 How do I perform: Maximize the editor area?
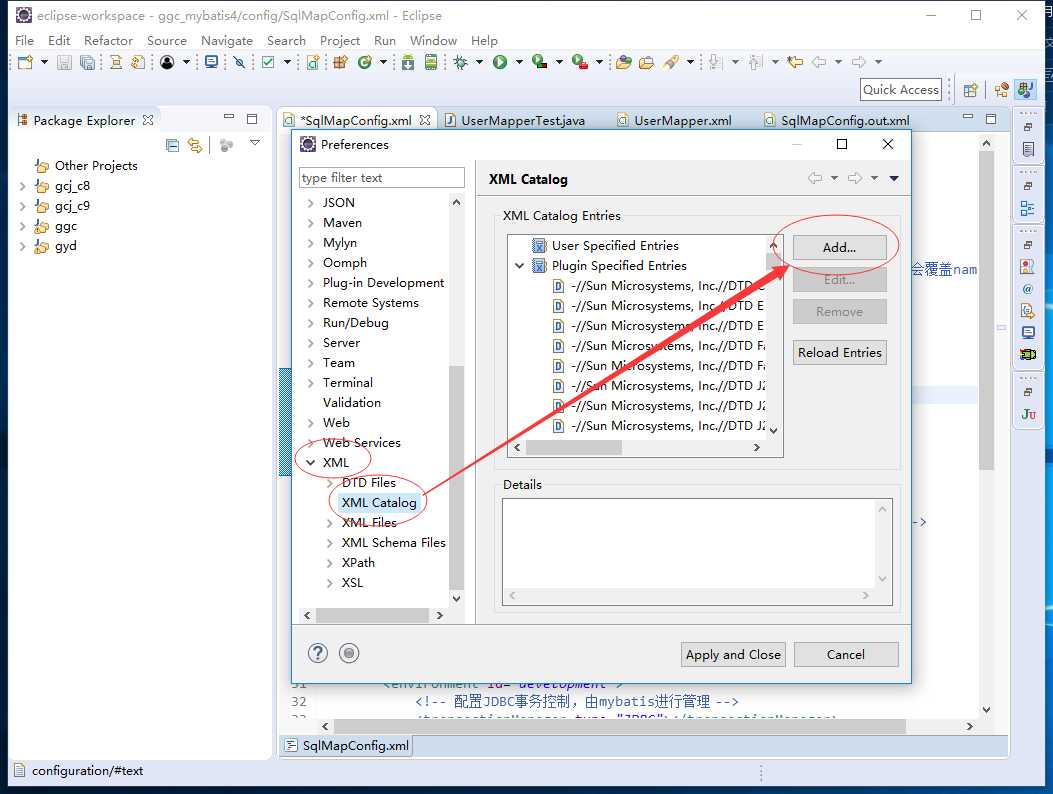pyautogui.click(x=991, y=119)
